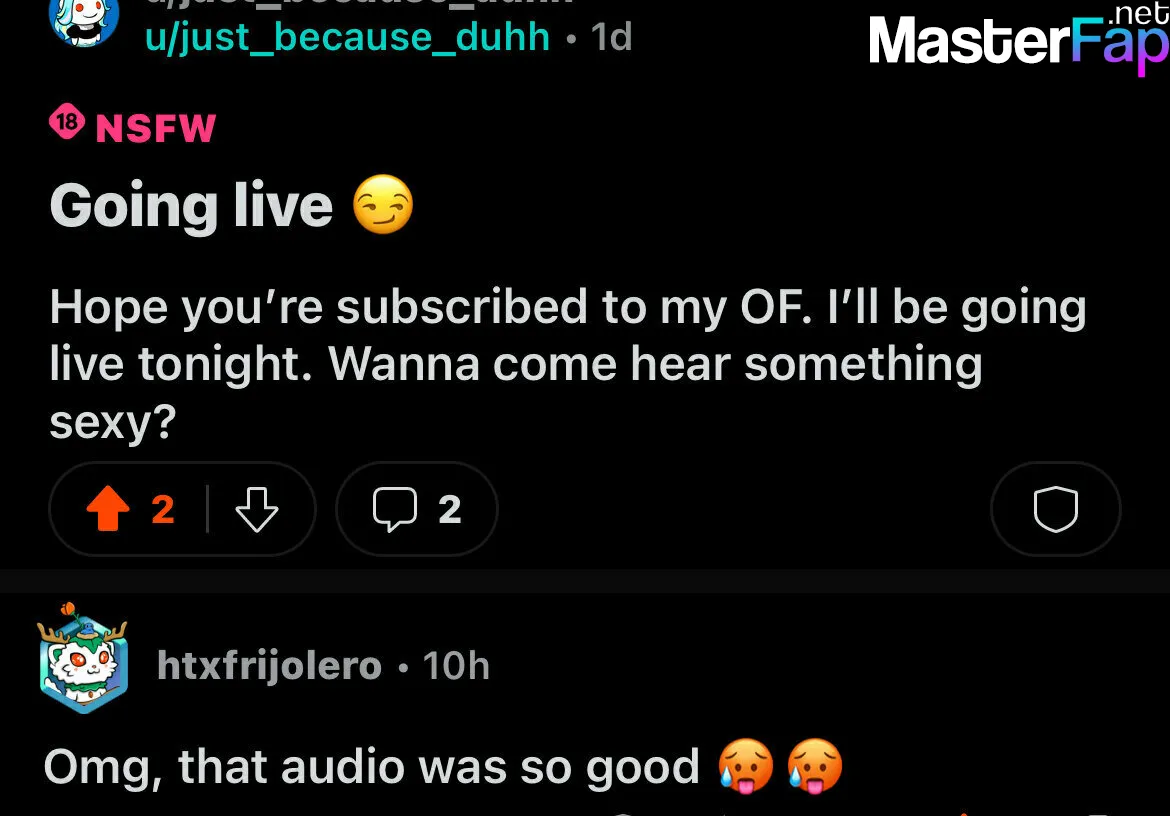This screenshot has height=816, width=1170.
Task: Click the NSFW tag label
Action: 156,128
